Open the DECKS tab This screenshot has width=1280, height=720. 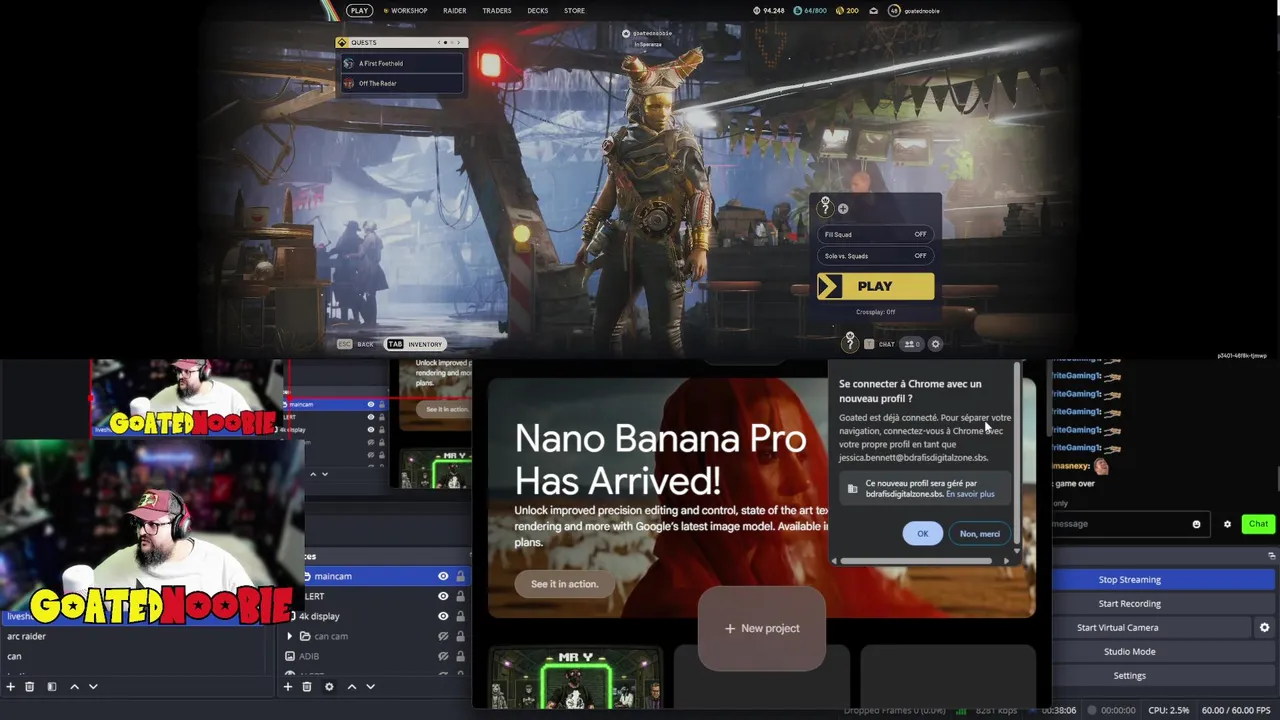(538, 11)
